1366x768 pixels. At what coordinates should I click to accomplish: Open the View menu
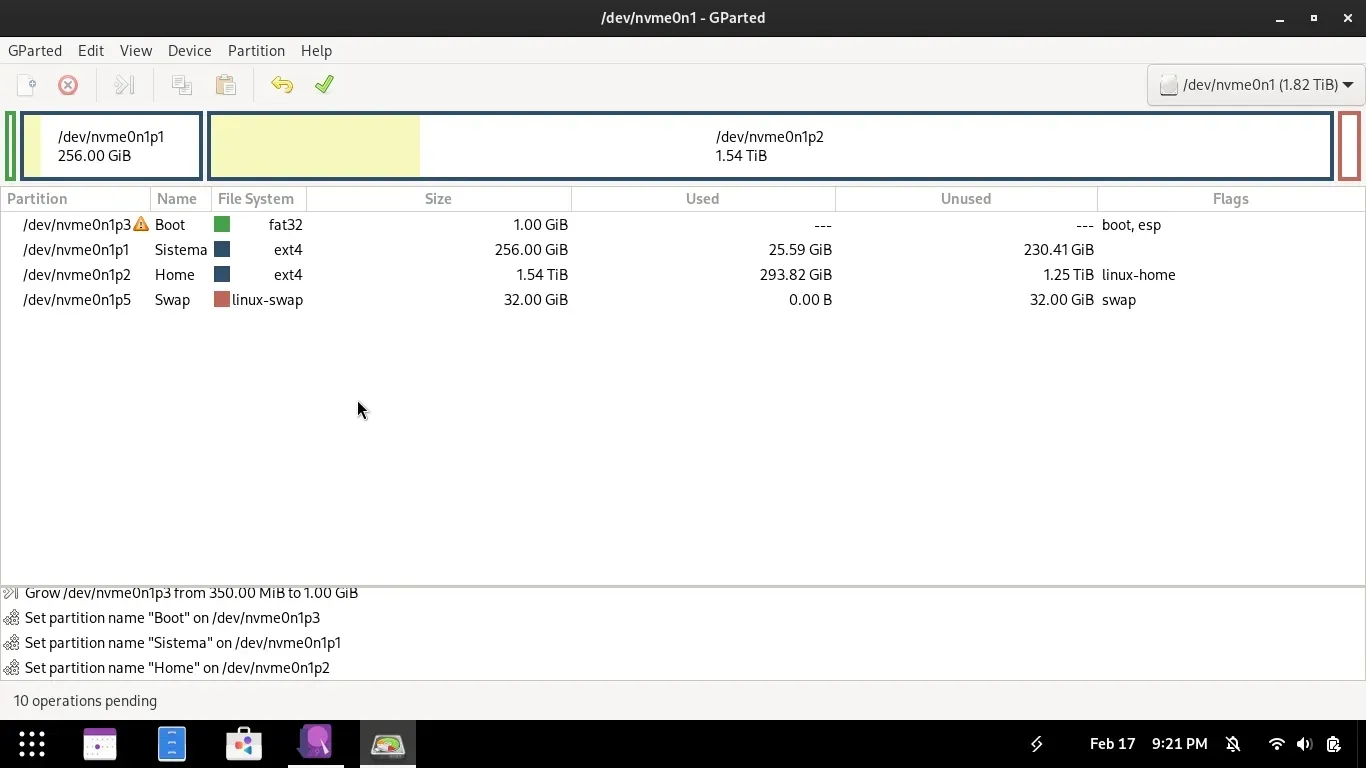point(136,51)
